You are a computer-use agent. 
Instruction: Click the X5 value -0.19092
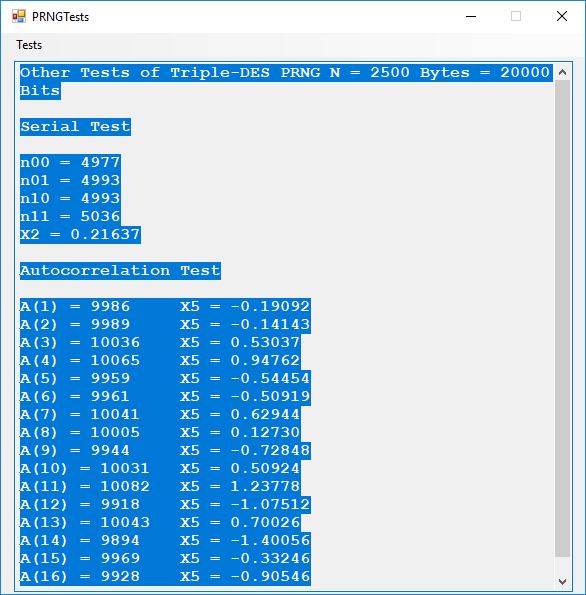coord(270,307)
